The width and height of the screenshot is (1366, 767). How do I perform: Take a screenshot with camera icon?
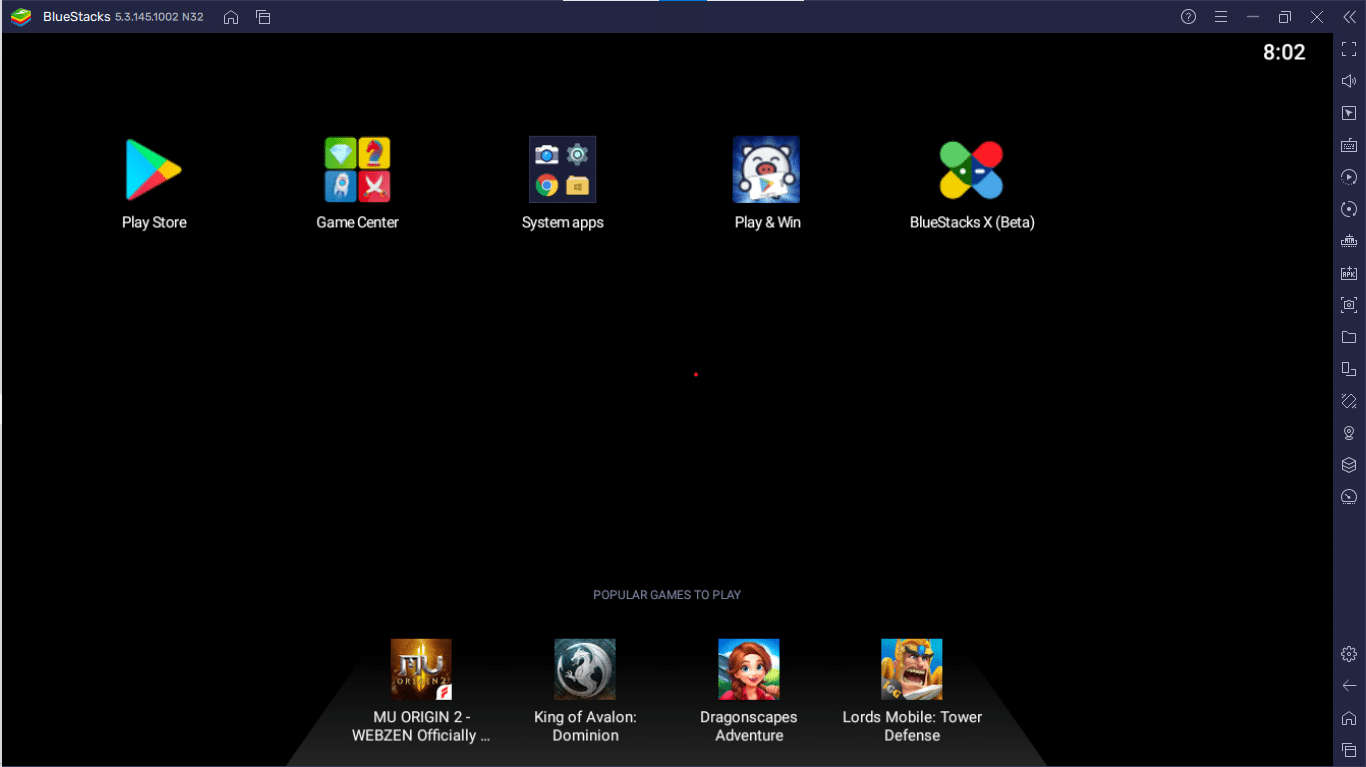click(1349, 305)
